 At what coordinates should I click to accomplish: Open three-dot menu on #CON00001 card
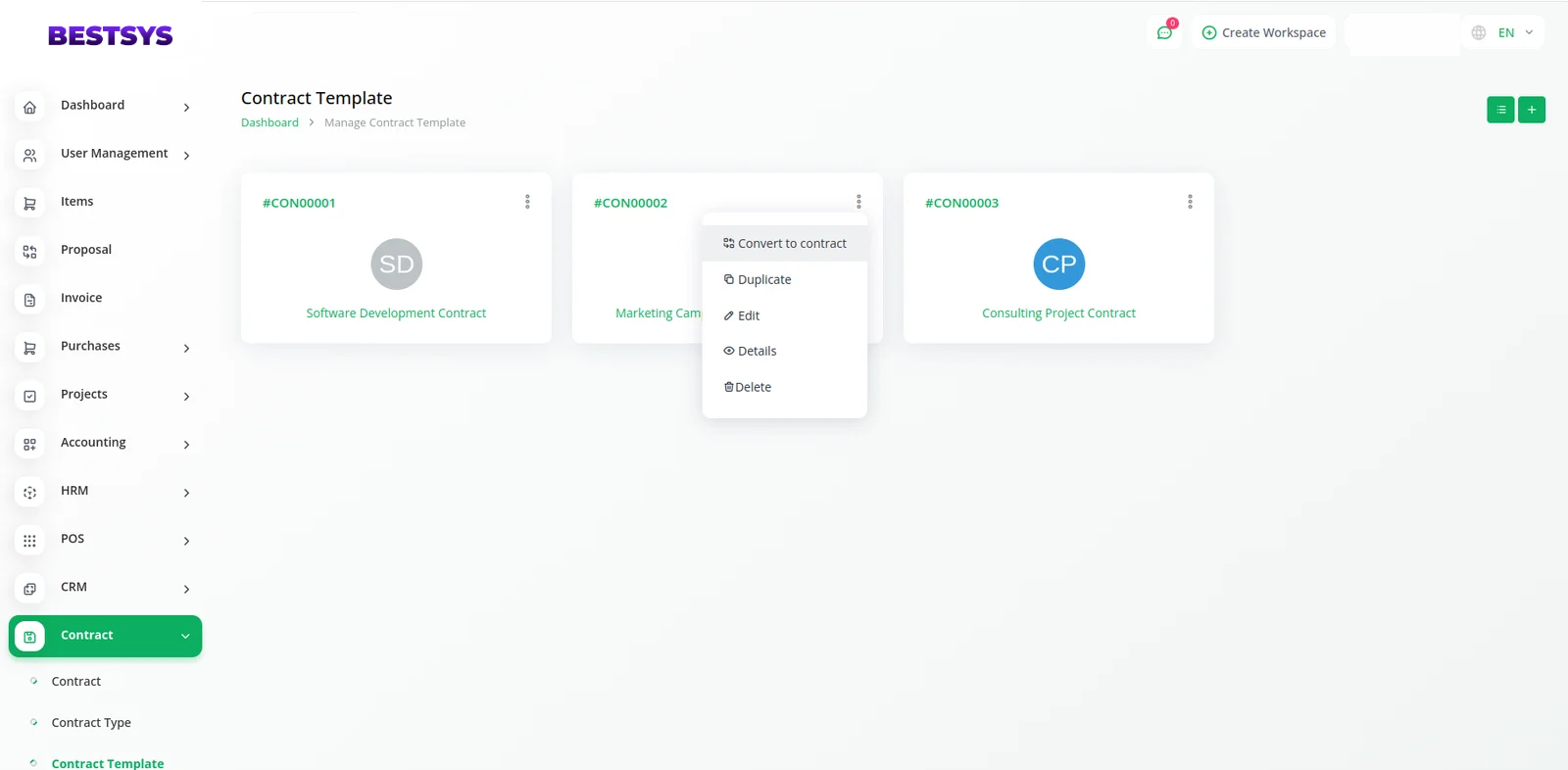[x=527, y=202]
